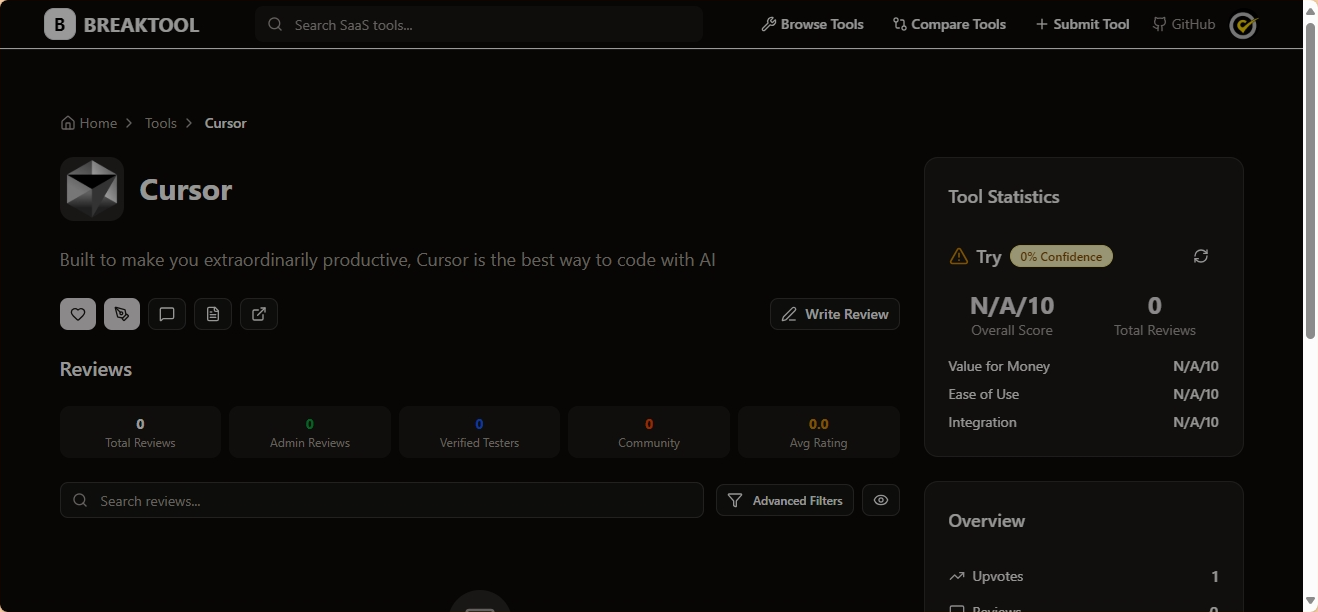
Task: Click the warning triangle next to Try
Action: [958, 256]
